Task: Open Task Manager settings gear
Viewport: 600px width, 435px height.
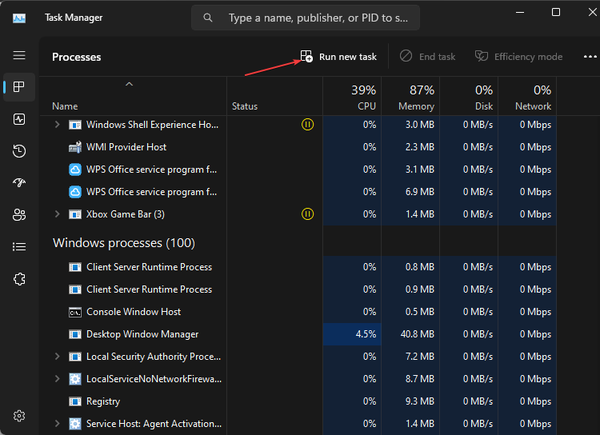Action: pos(19,415)
